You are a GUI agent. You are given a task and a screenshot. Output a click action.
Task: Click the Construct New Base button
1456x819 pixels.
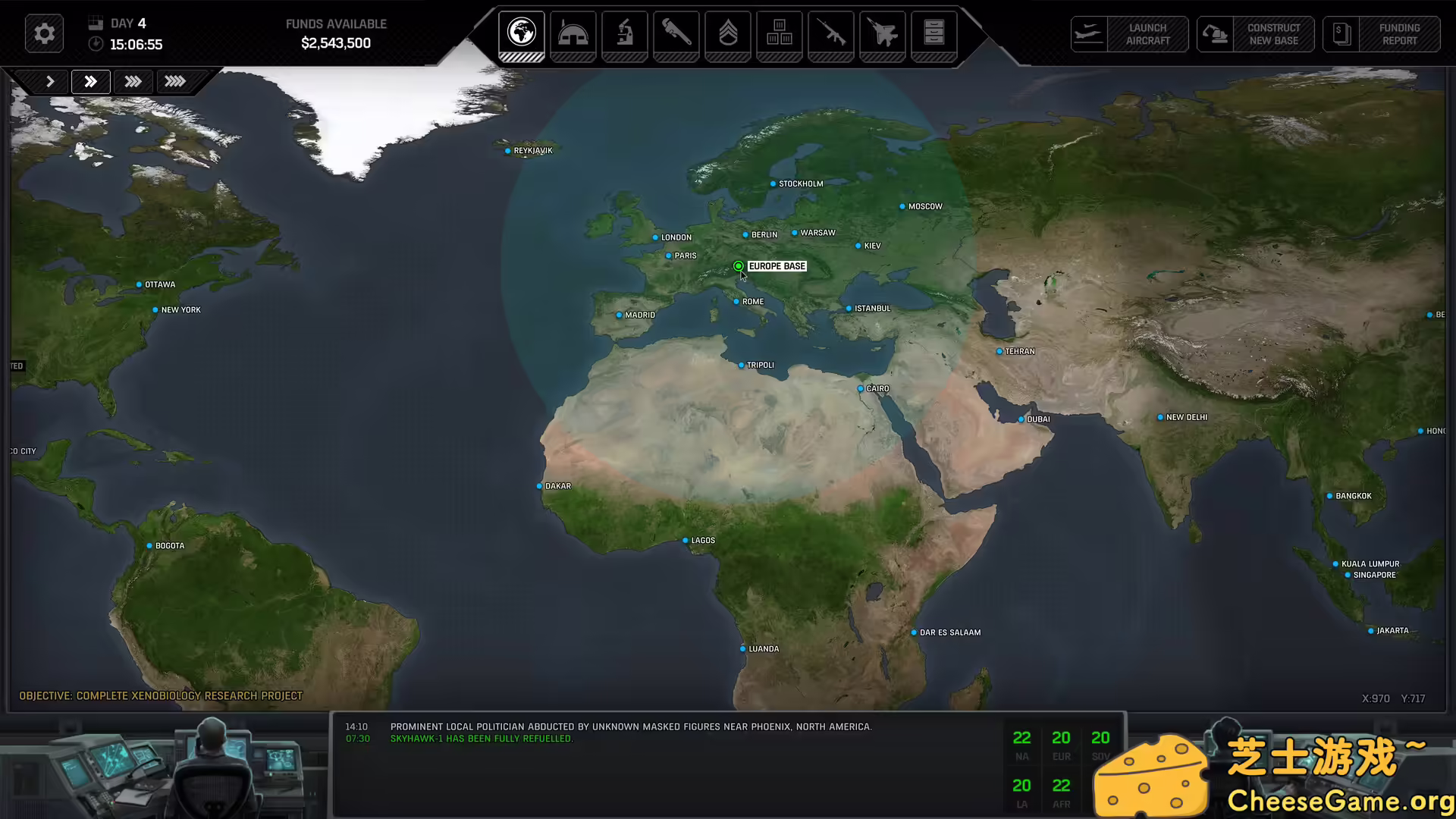(x=1255, y=34)
